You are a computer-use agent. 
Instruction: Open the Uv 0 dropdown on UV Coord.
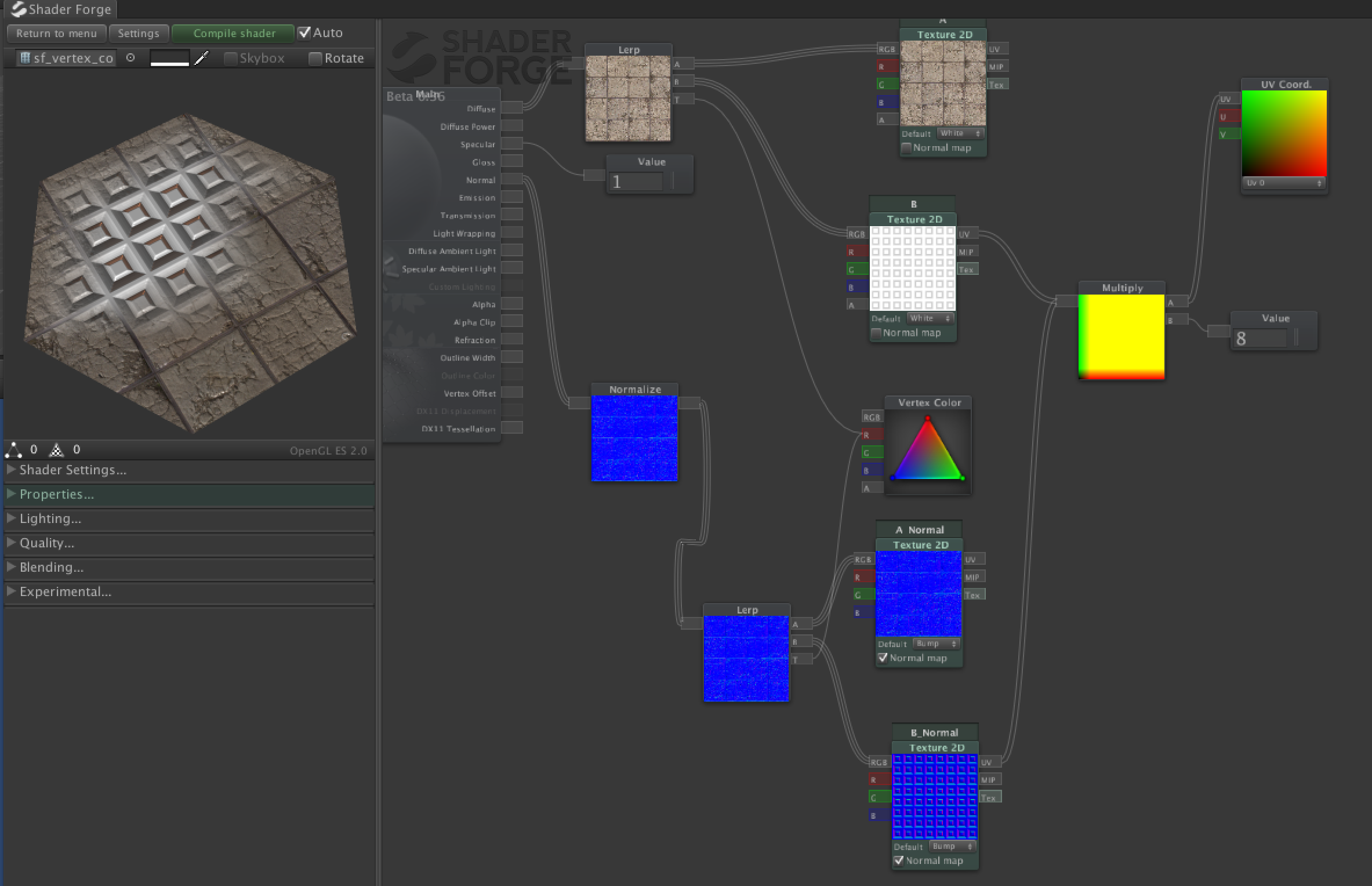point(1284,183)
